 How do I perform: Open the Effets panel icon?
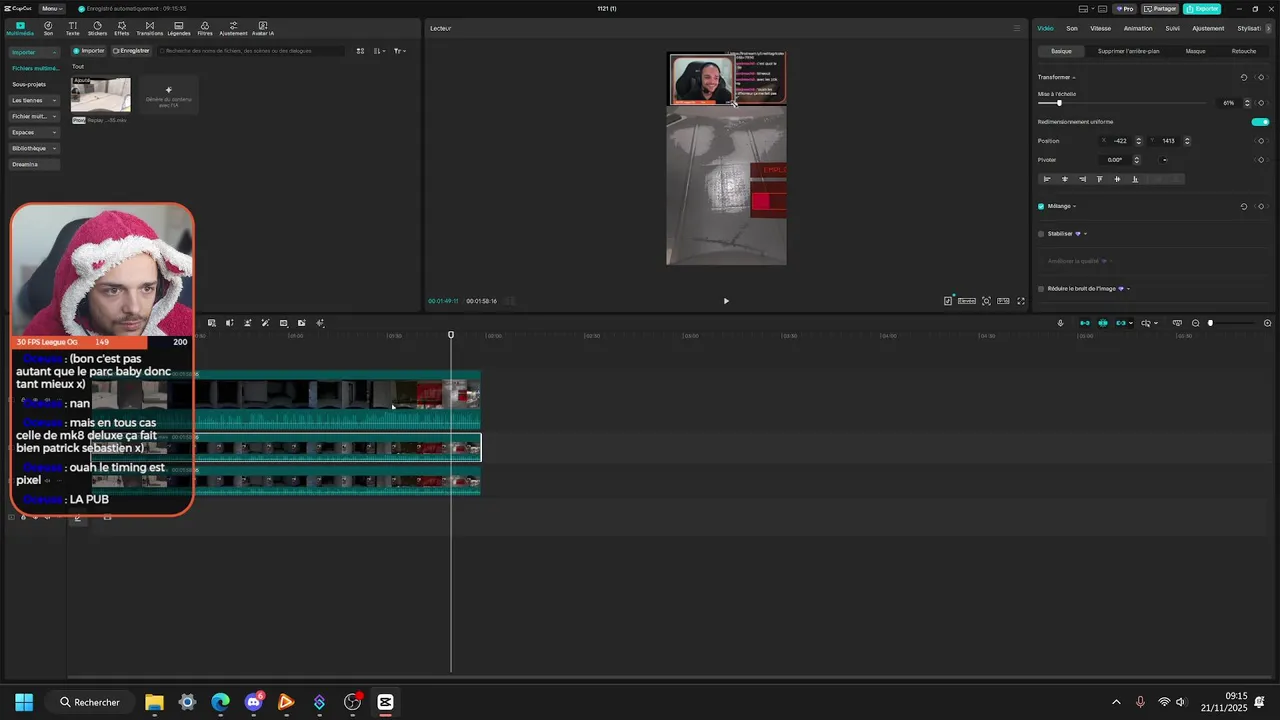click(122, 28)
